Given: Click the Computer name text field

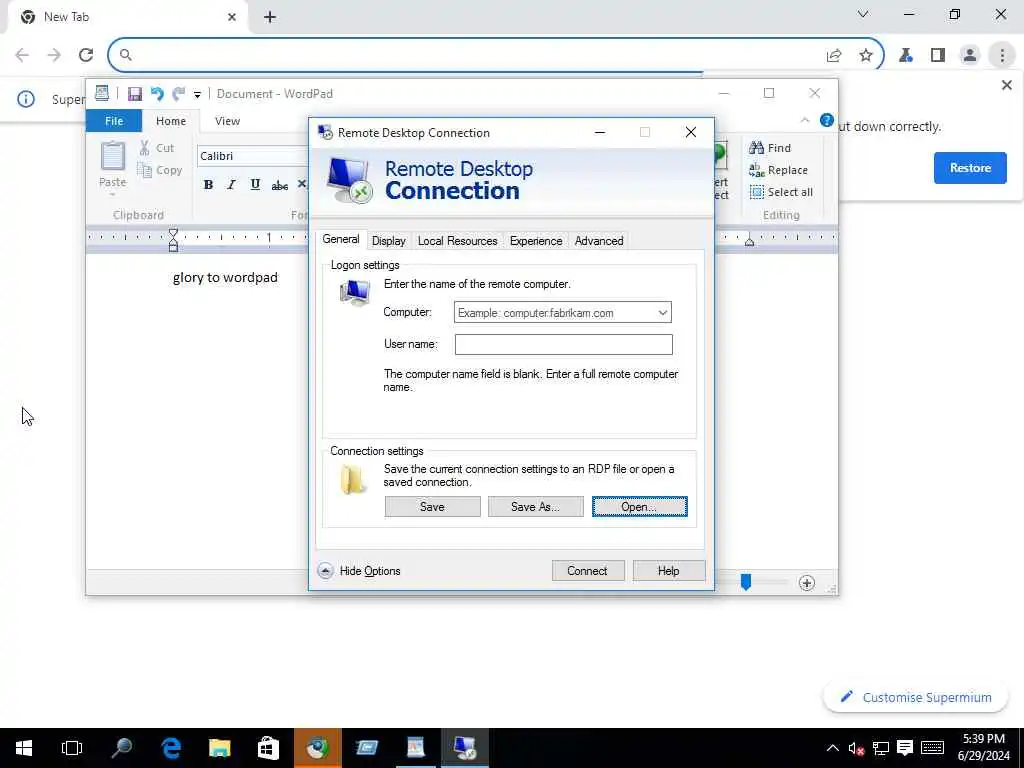Looking at the screenshot, I should point(555,313).
